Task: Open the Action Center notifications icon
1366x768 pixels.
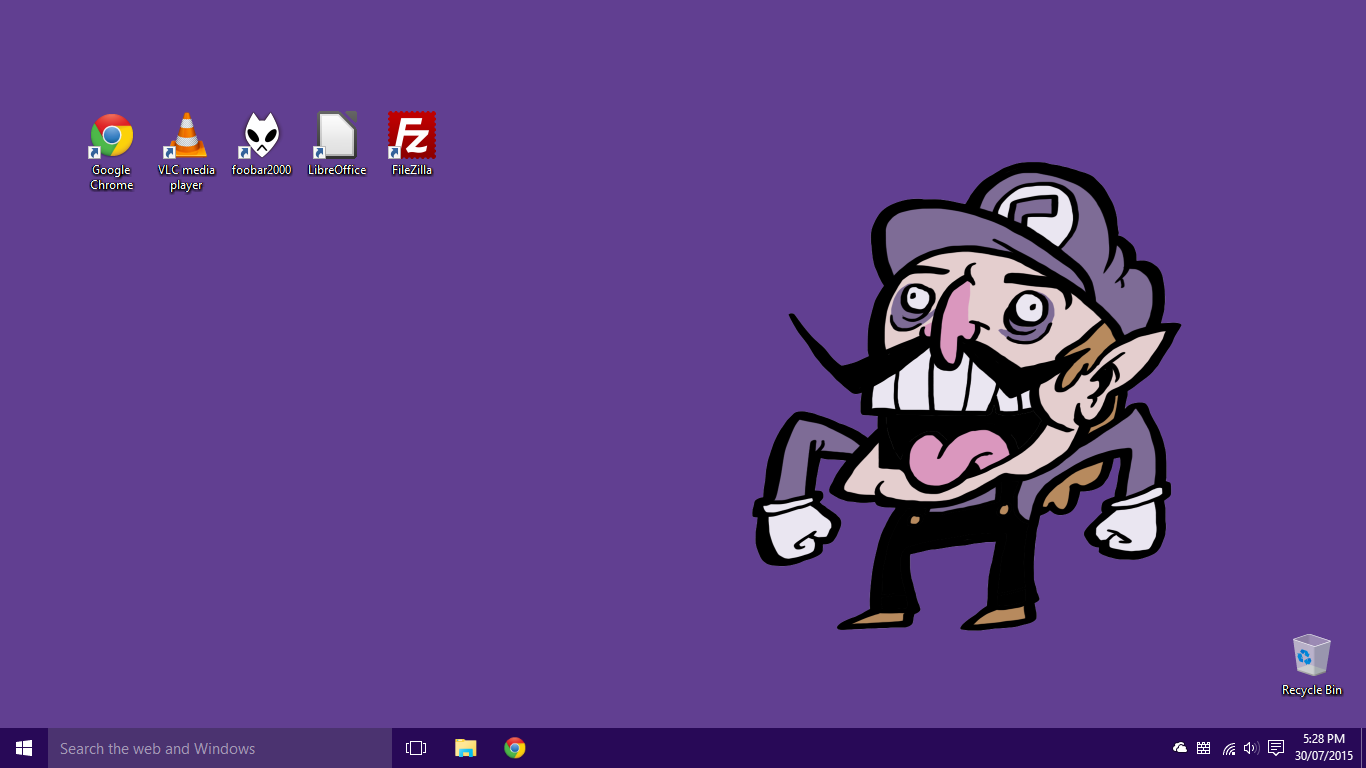Action: 1276,748
